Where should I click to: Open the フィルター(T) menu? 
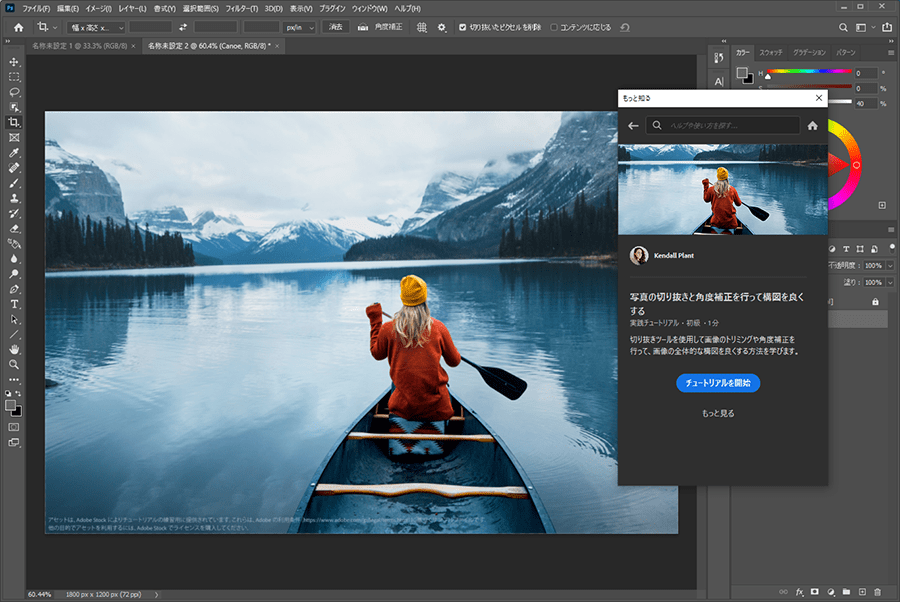coord(240,8)
